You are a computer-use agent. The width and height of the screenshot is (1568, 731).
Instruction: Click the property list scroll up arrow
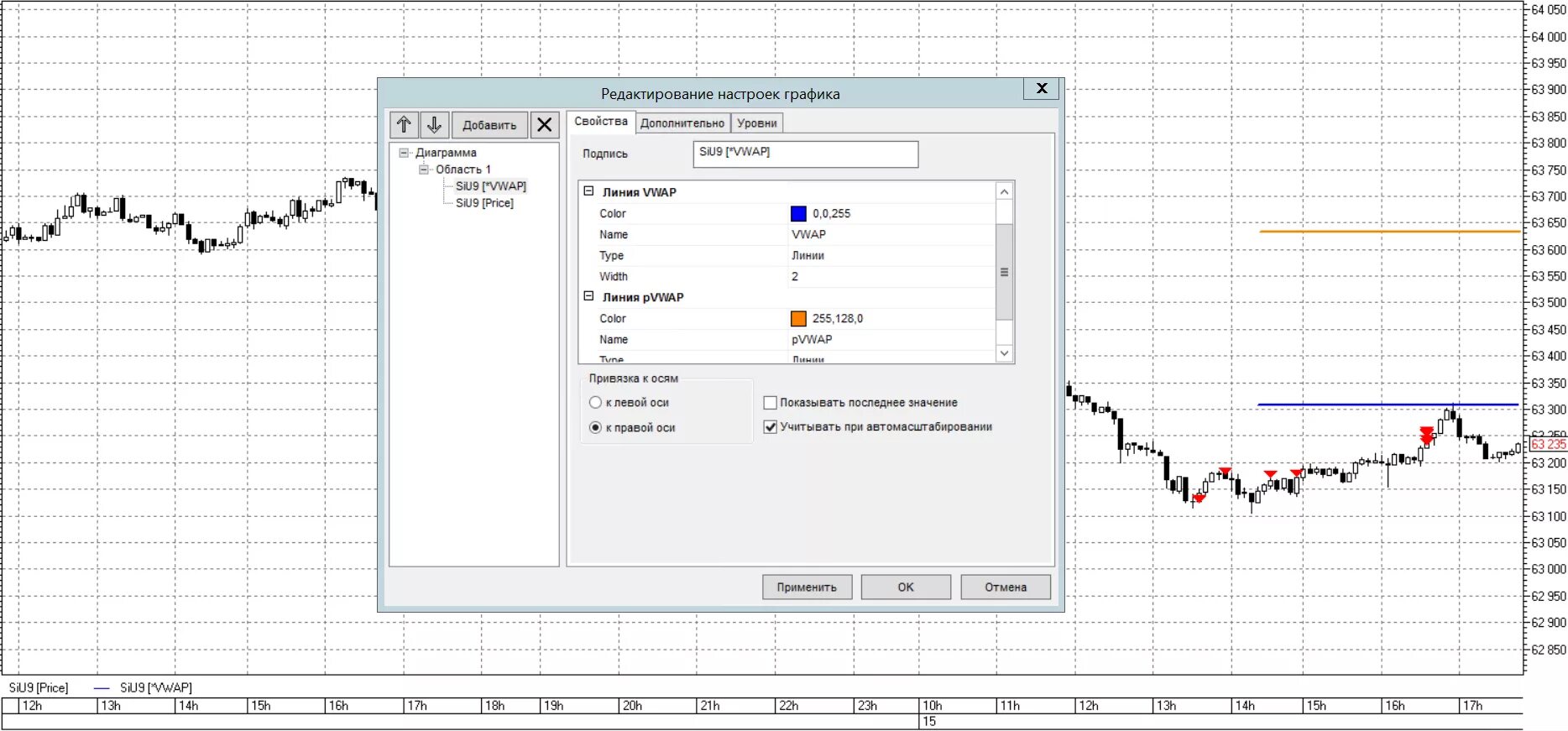point(1004,191)
